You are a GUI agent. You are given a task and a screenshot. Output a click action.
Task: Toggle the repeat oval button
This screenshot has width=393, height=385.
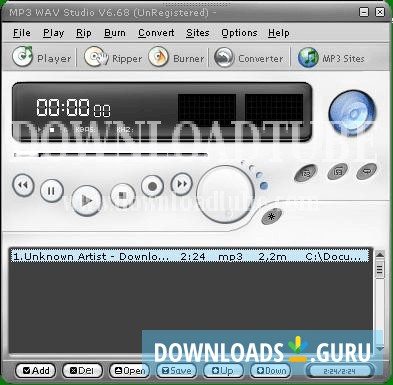pos(367,172)
